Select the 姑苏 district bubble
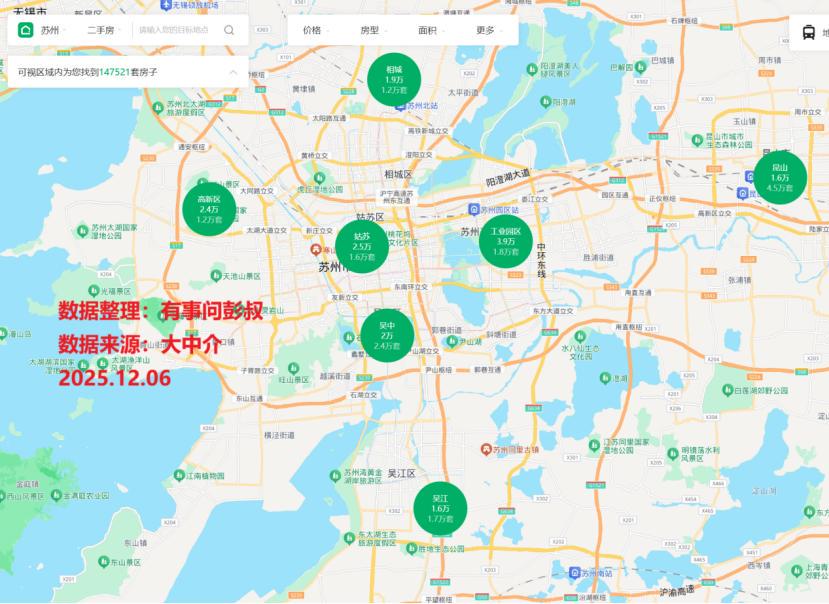 (361, 247)
